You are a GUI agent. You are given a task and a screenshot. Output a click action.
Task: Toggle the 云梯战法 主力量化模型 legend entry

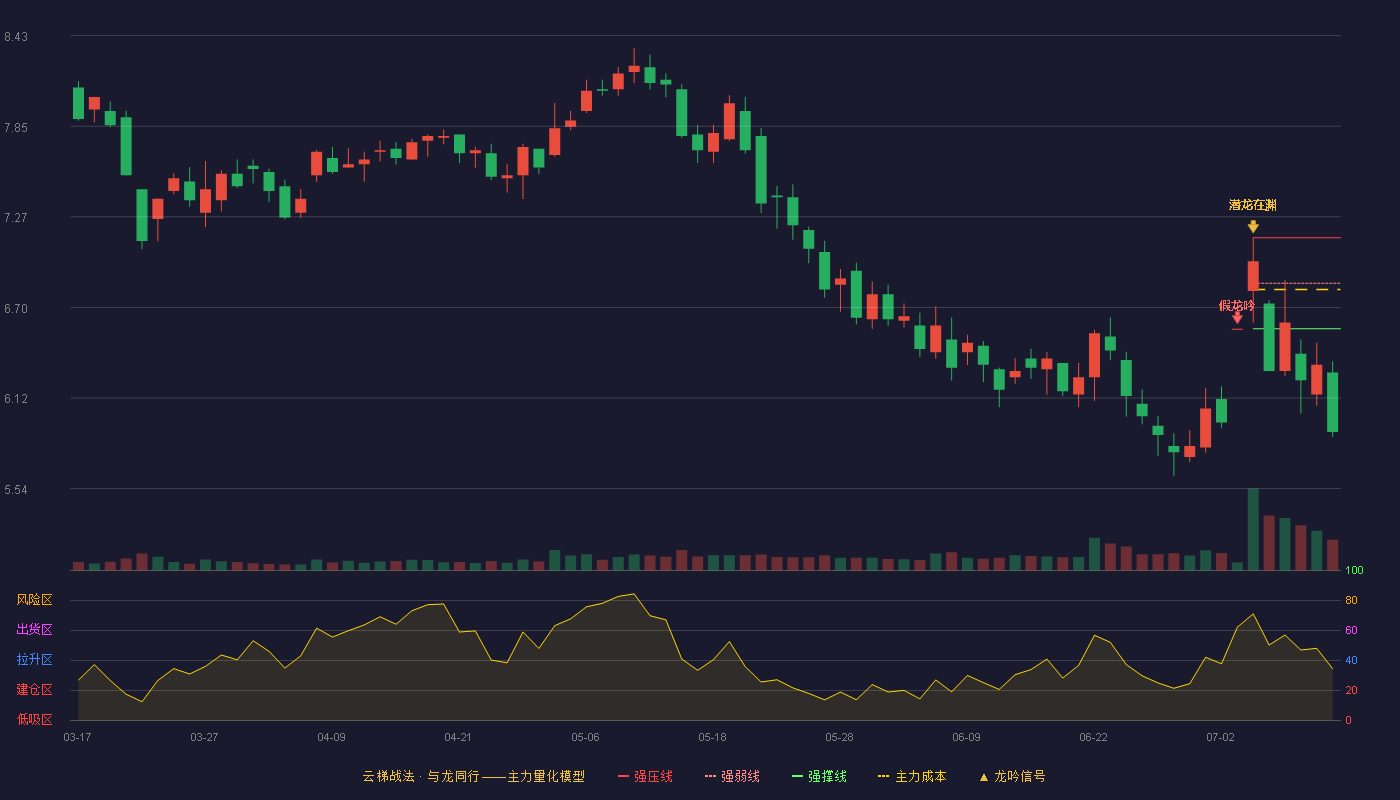pos(473,776)
